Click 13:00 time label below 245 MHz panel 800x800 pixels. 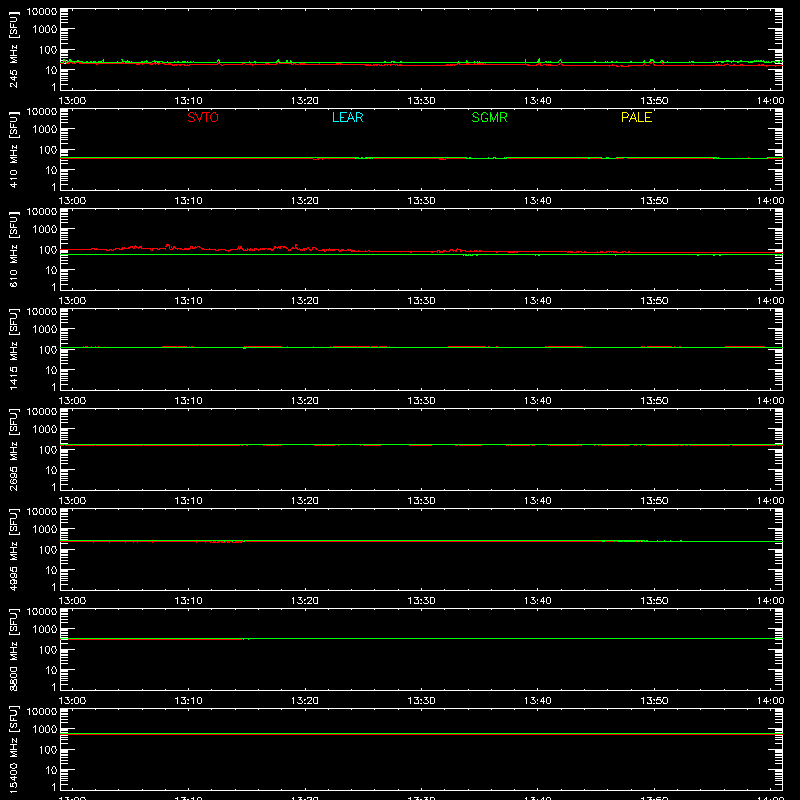[72, 101]
